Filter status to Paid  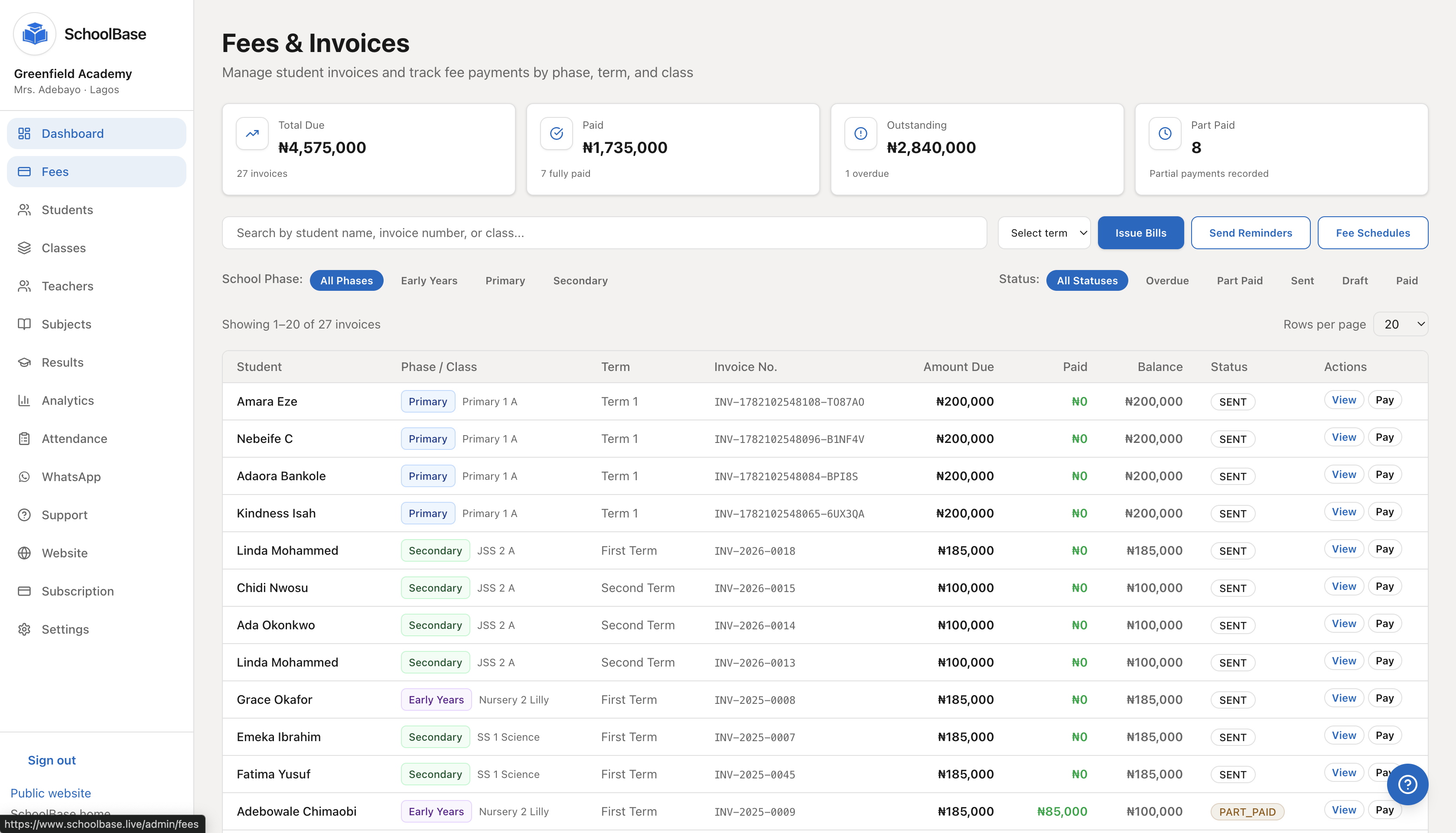click(1407, 280)
